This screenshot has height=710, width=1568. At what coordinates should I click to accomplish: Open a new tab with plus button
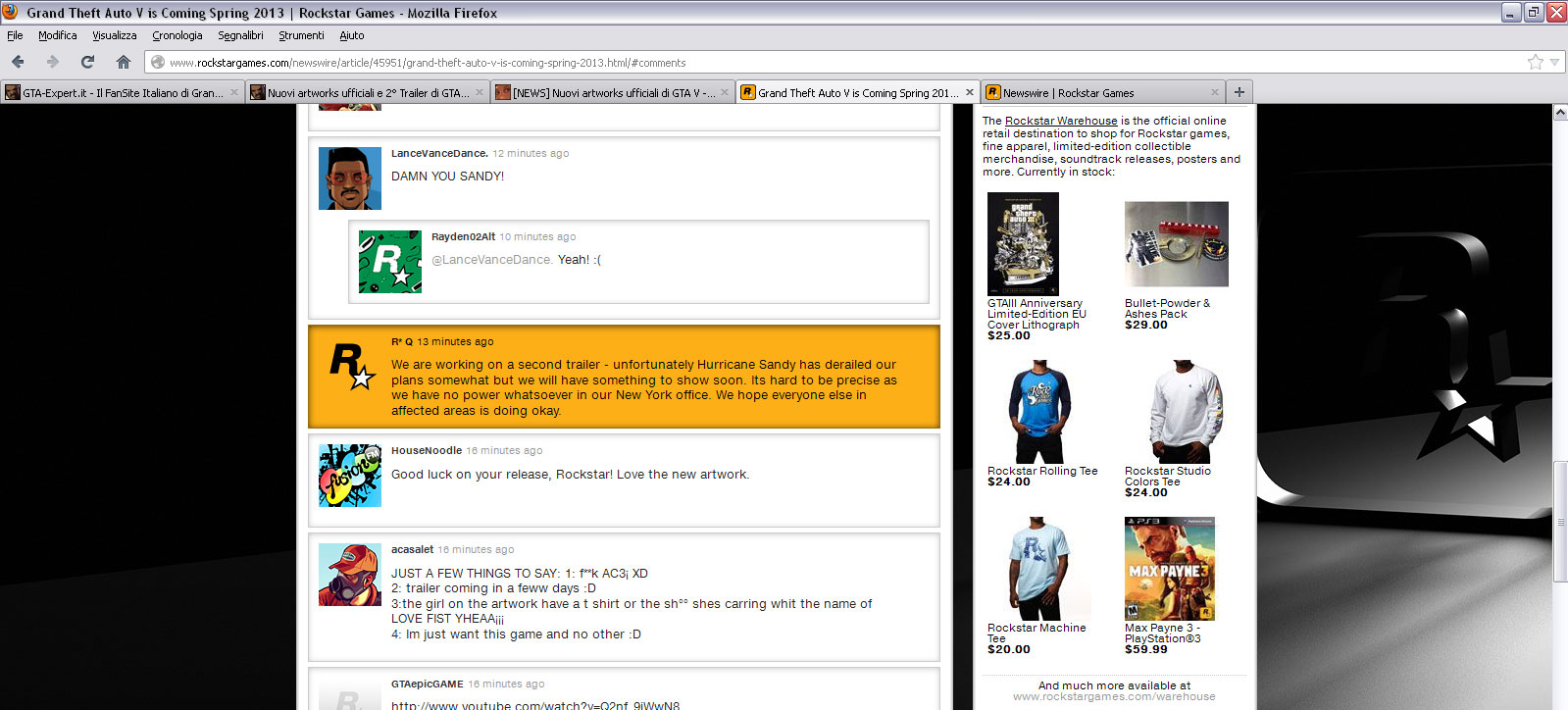(x=1239, y=92)
